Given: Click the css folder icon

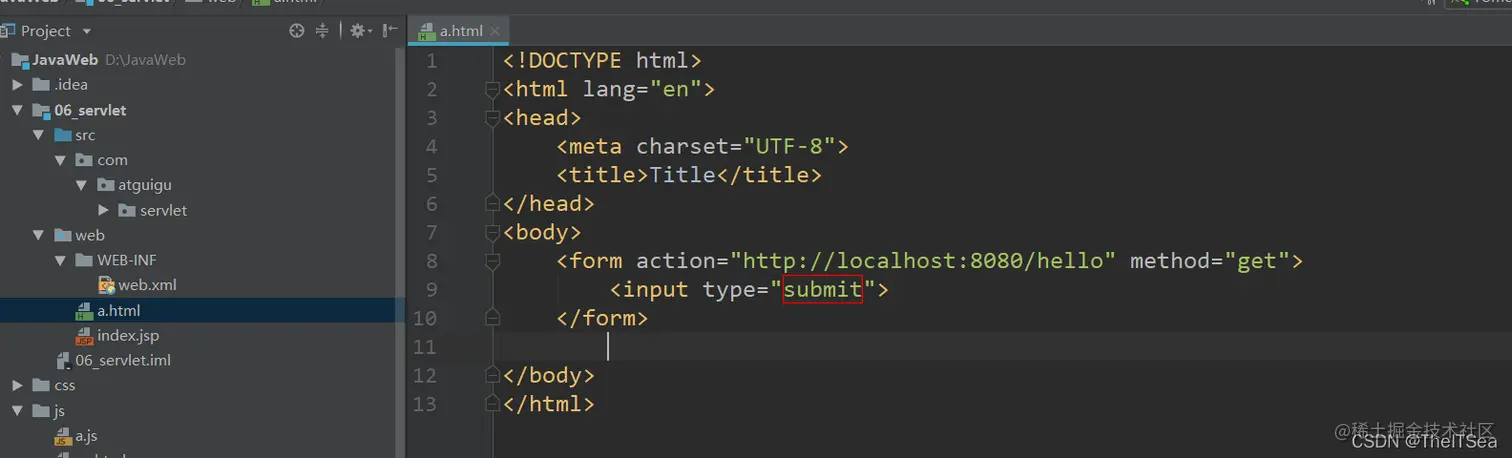Looking at the screenshot, I should [x=41, y=385].
